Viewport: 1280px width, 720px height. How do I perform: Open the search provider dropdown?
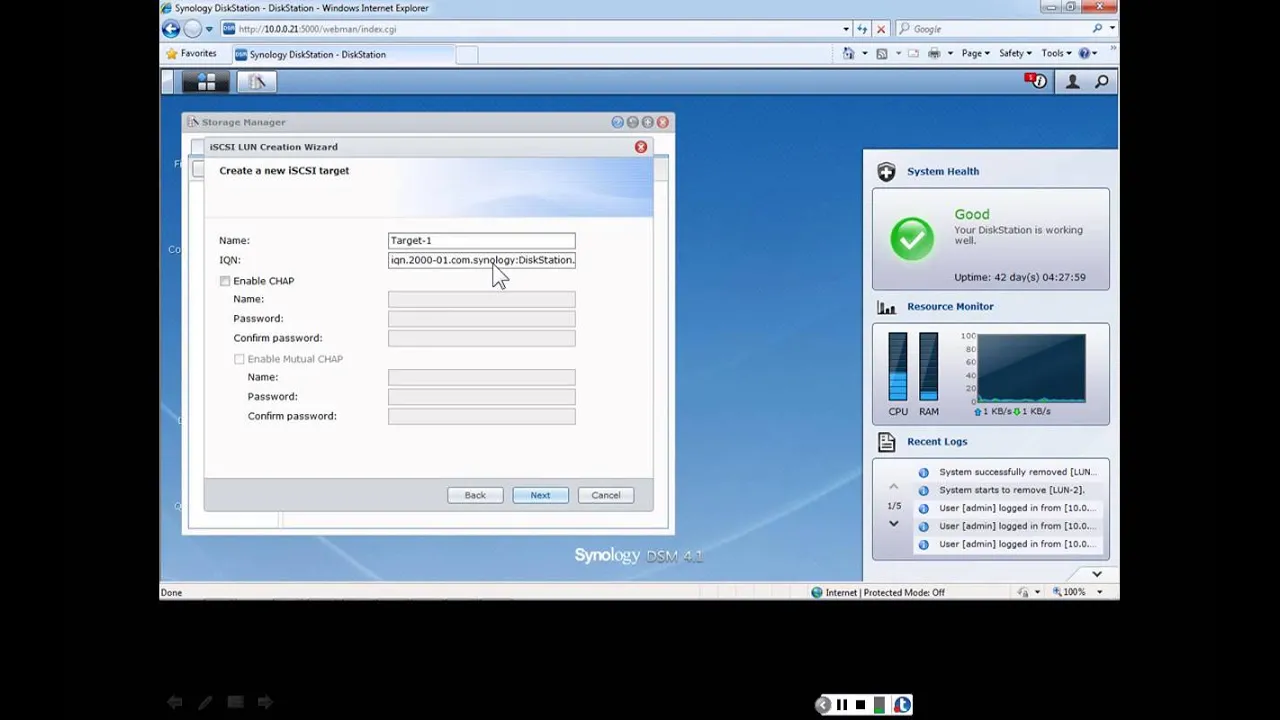point(1110,29)
